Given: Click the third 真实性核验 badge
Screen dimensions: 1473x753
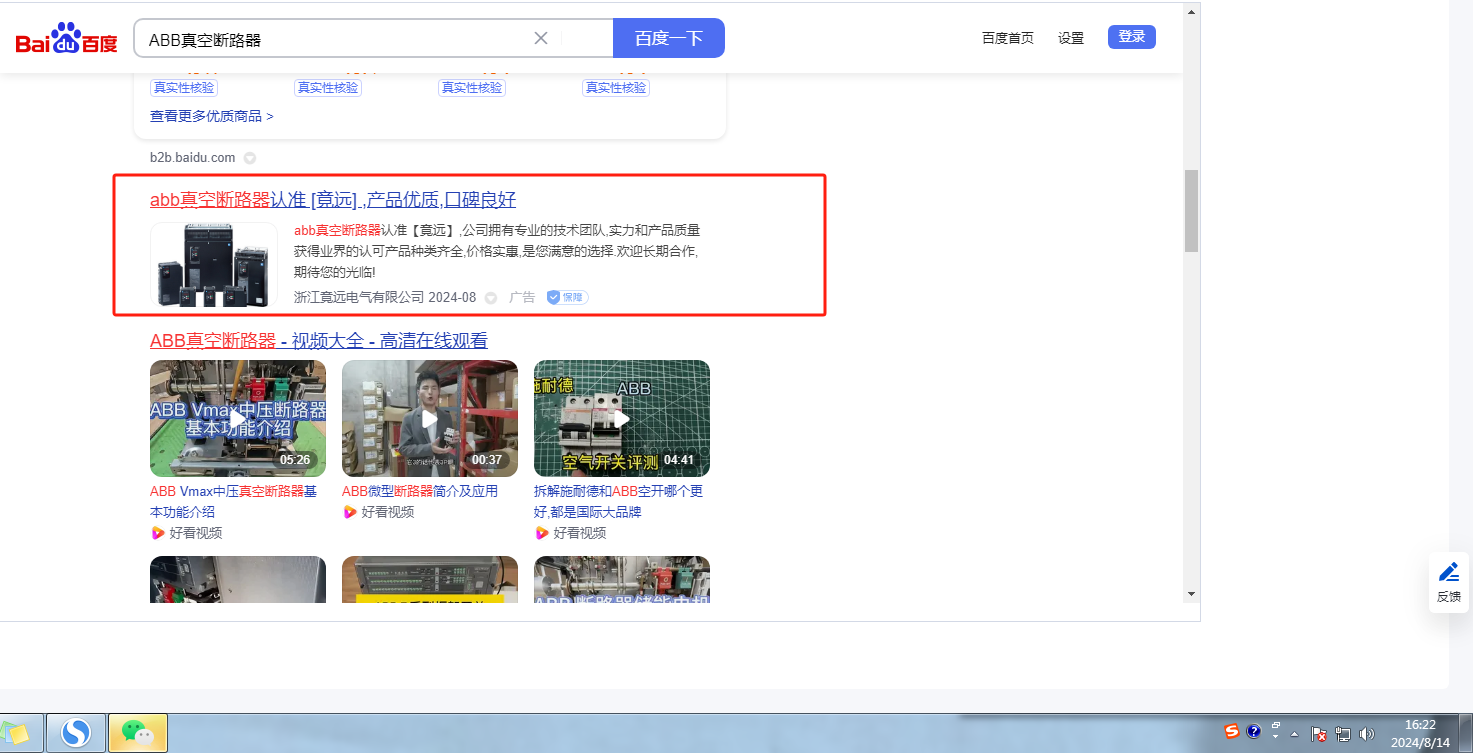Looking at the screenshot, I should tap(472, 88).
